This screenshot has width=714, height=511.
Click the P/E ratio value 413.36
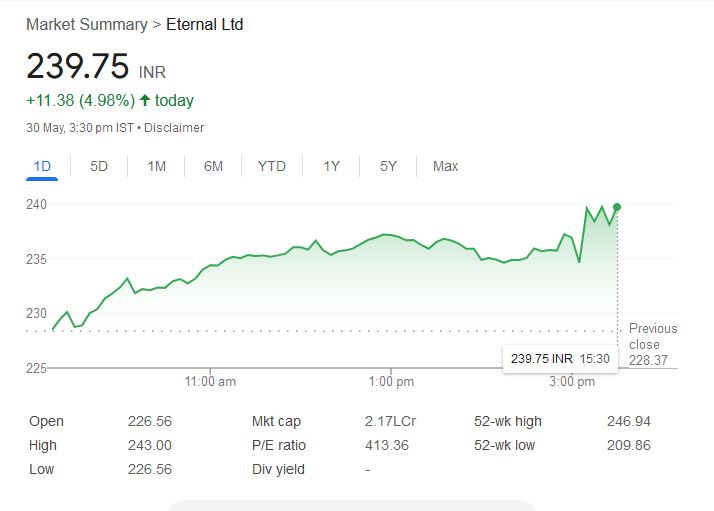tap(387, 445)
